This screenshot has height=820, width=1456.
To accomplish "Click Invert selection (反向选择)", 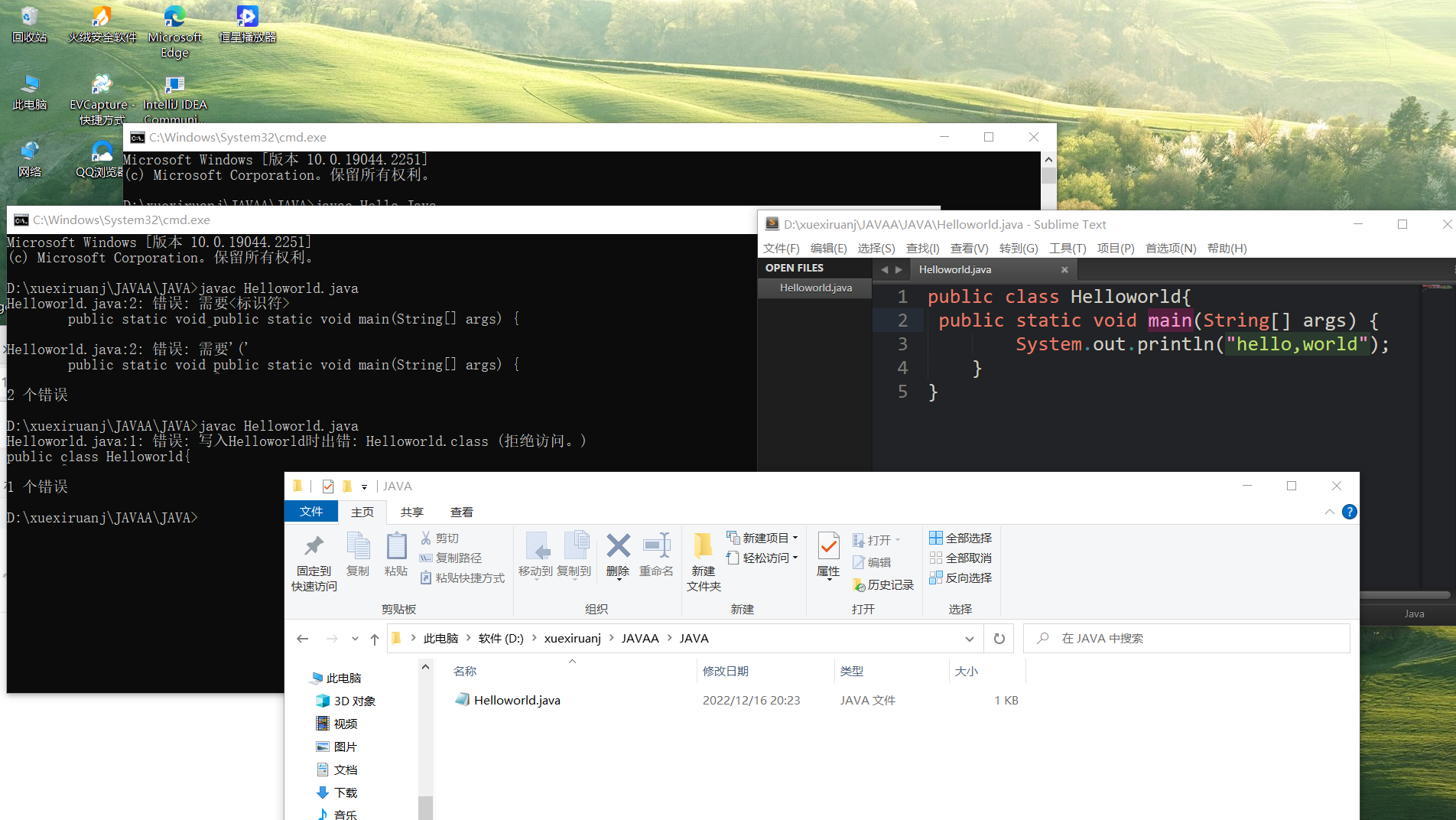I will click(x=960, y=578).
